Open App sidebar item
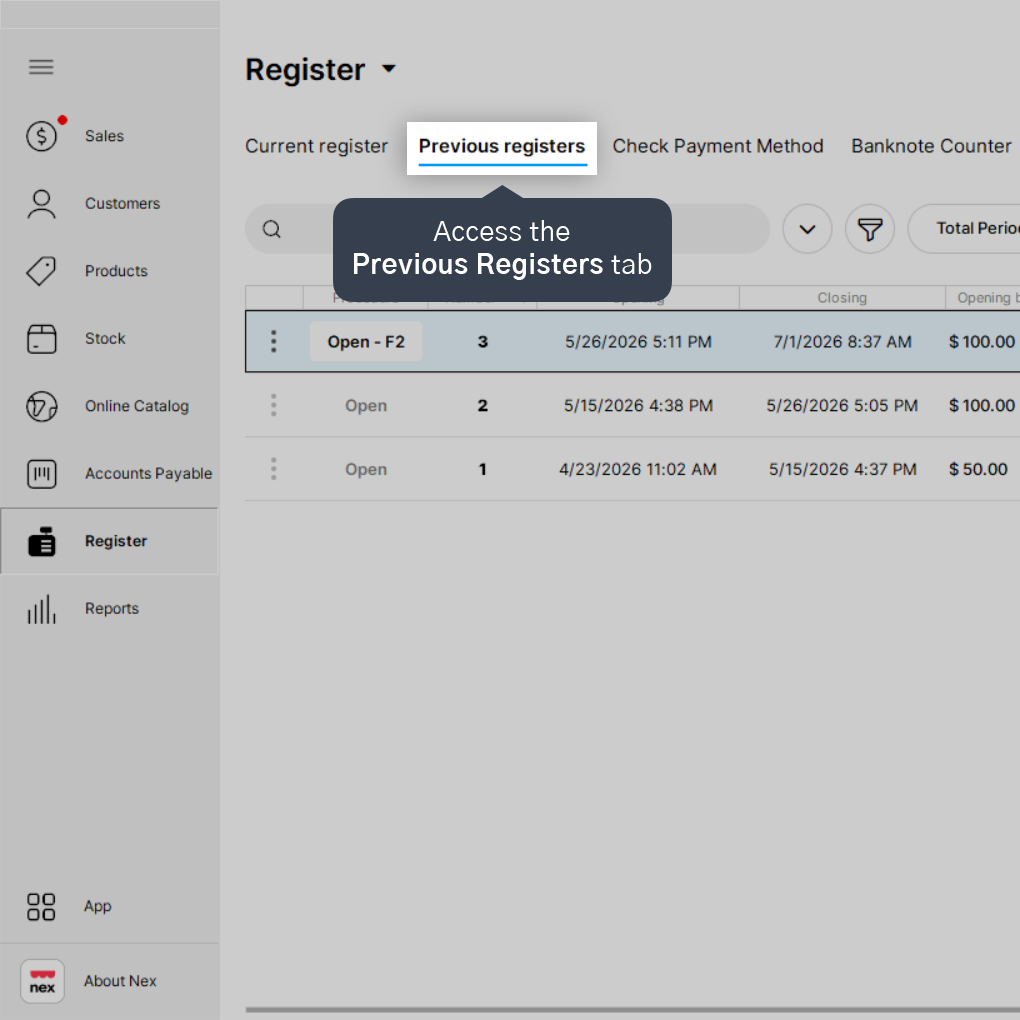Image resolution: width=1020 pixels, height=1020 pixels. pyautogui.click(x=97, y=907)
